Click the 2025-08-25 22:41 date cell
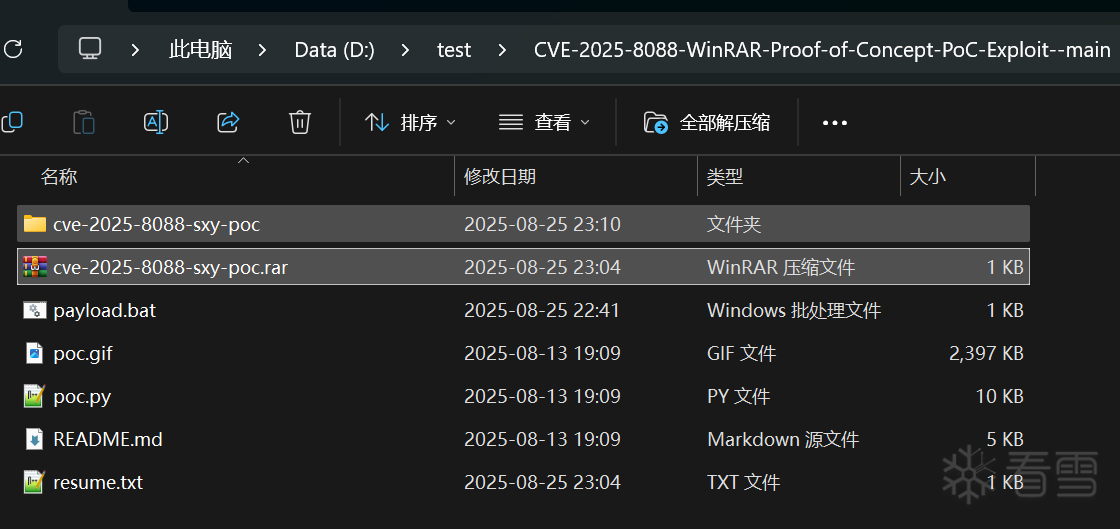 [542, 311]
